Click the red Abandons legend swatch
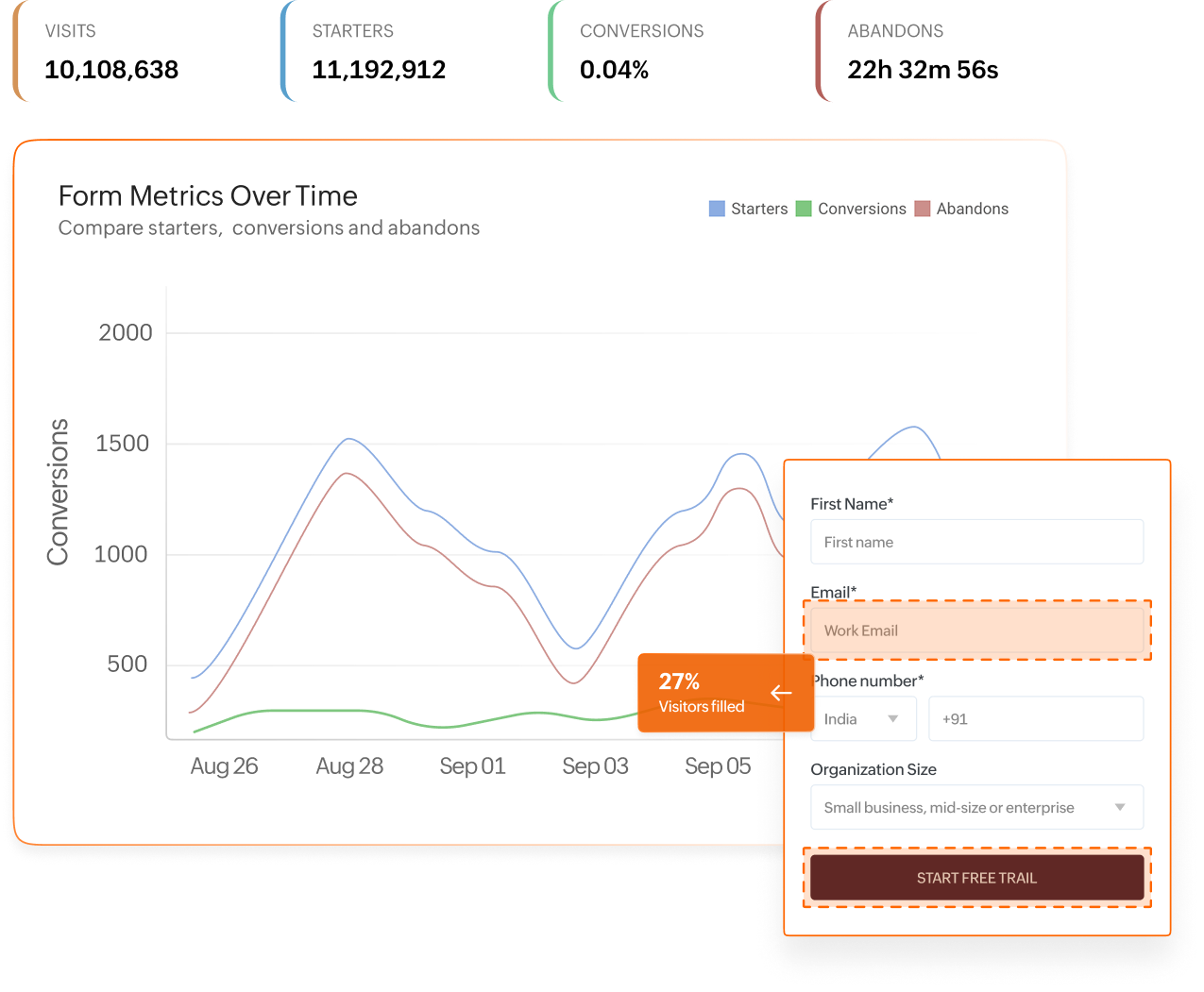The width and height of the screenshot is (1204, 992). (x=923, y=209)
